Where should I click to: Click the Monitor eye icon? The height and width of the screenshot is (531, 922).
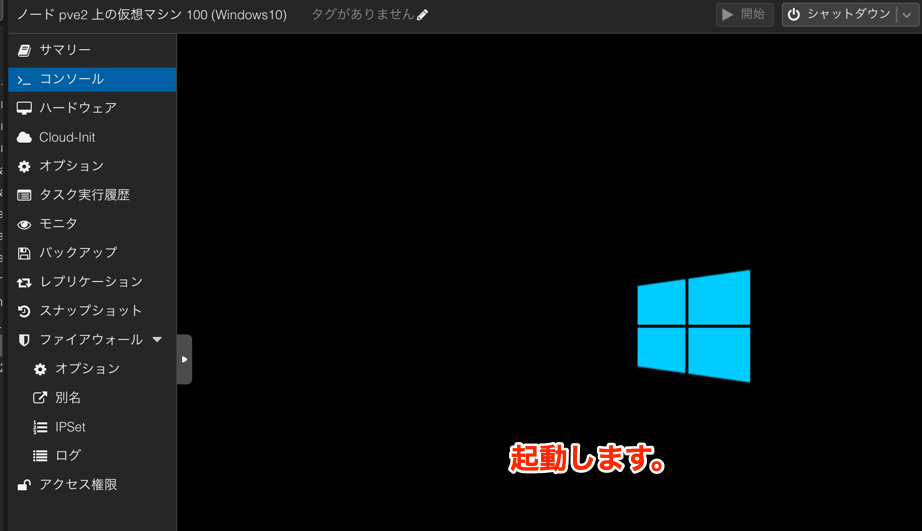click(25, 224)
